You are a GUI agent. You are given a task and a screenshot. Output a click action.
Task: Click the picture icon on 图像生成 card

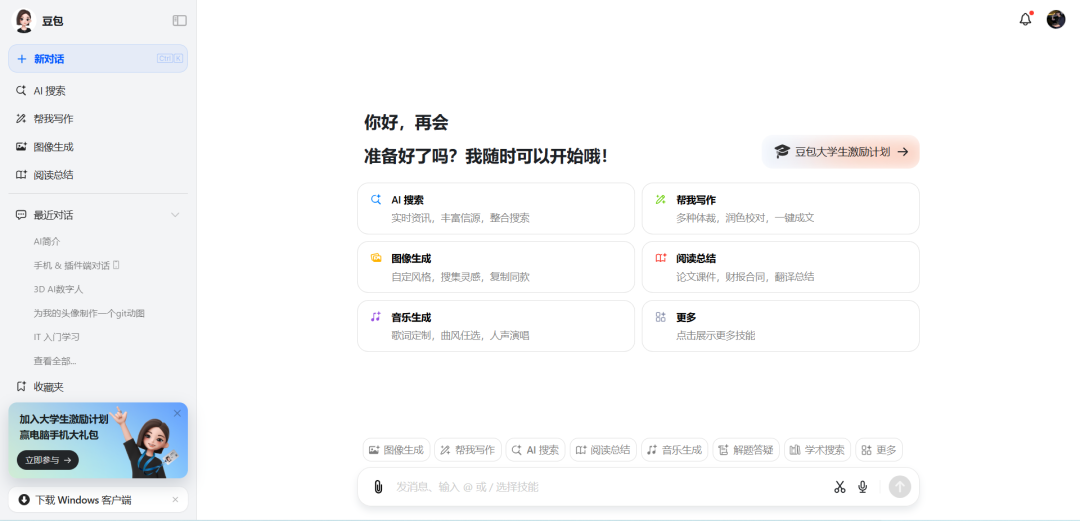pos(376,258)
